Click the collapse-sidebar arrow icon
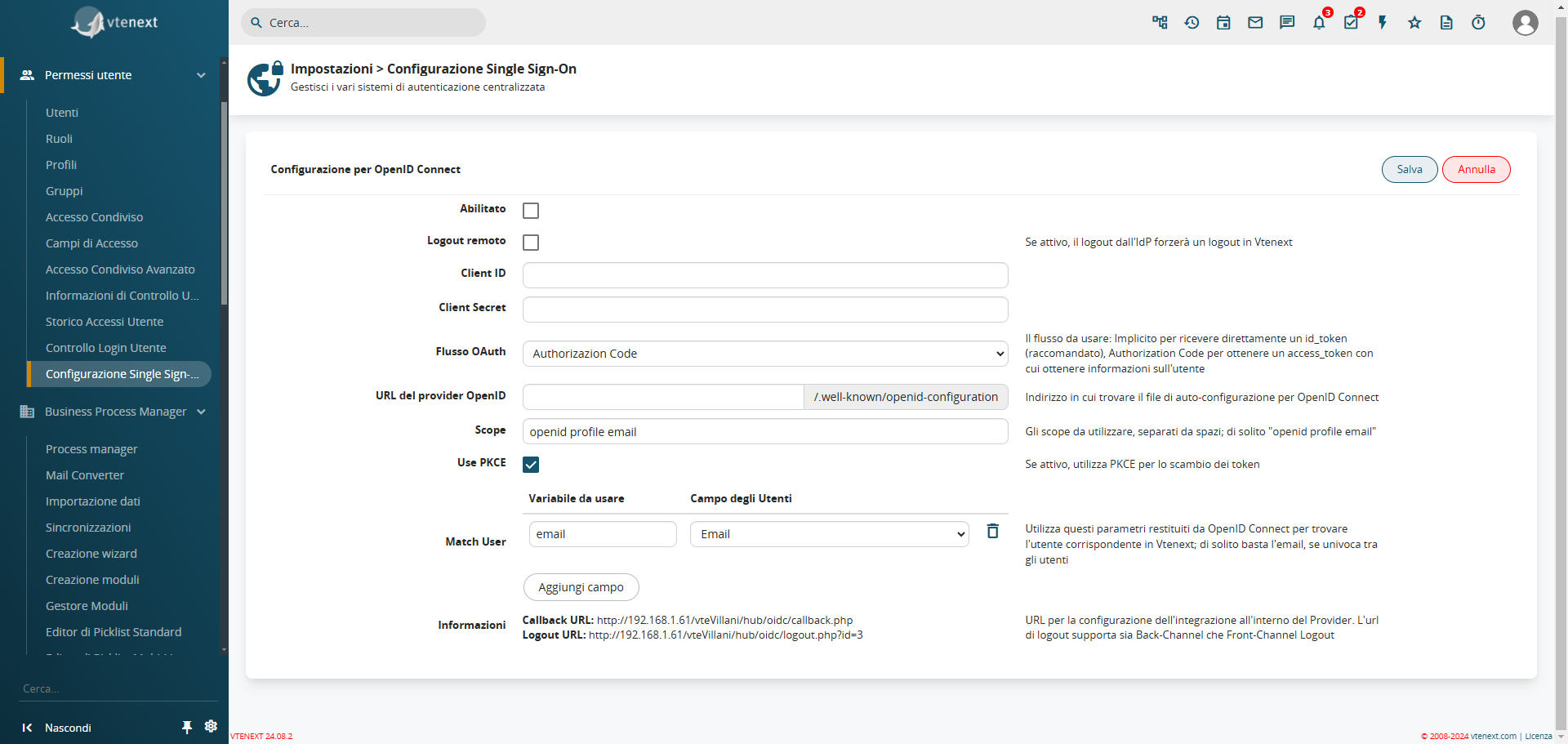The width and height of the screenshot is (1568, 744). (27, 728)
